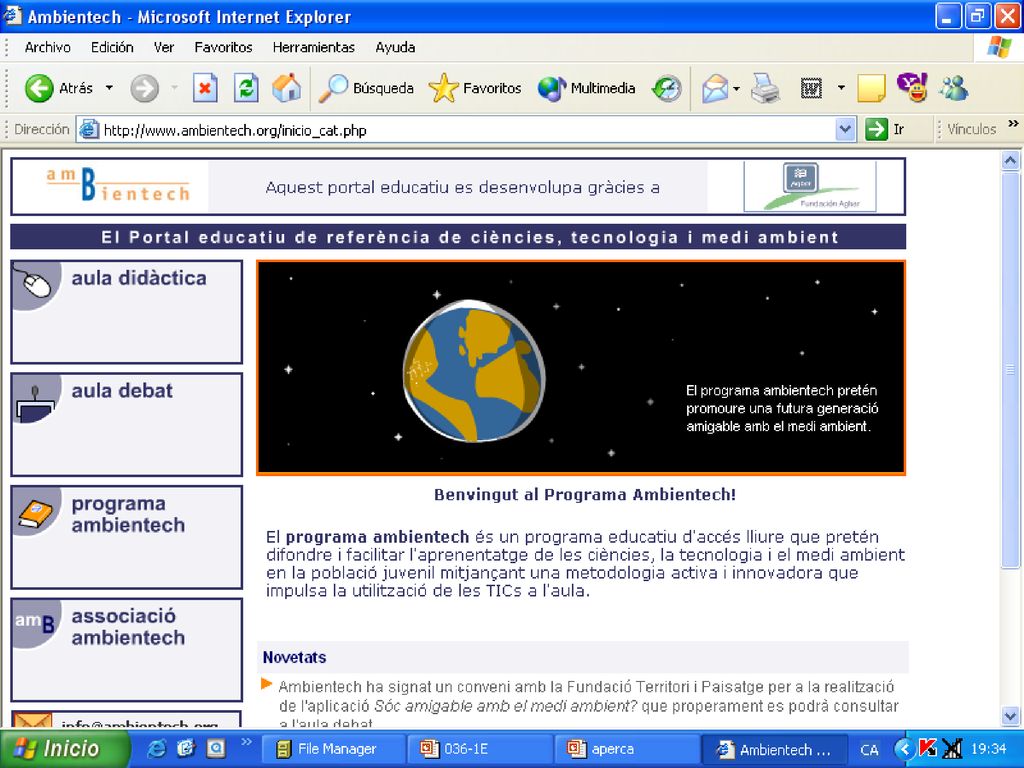Open Búsqueda search panel
The width and height of the screenshot is (1024, 768).
click(366, 88)
